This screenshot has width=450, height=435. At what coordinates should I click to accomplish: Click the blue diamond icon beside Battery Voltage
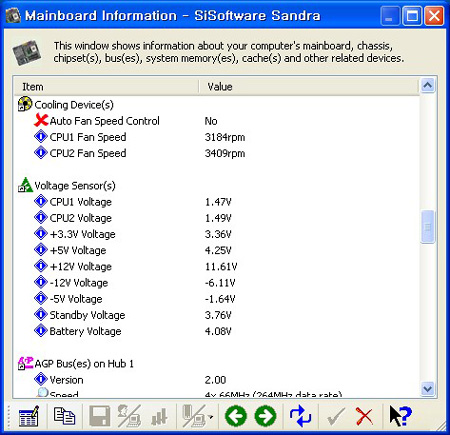(x=41, y=331)
